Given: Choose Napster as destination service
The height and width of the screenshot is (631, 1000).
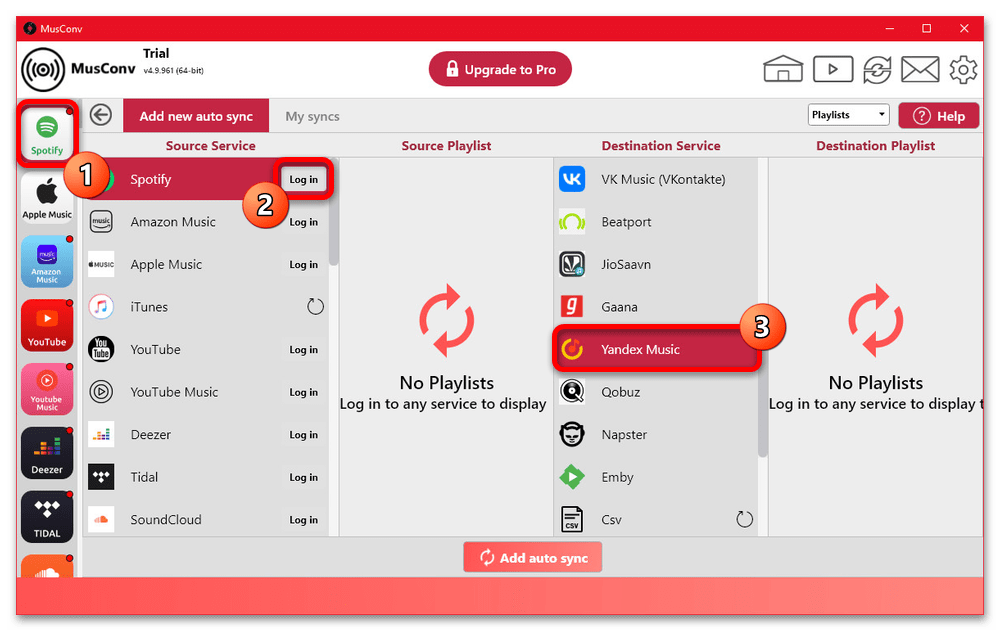Looking at the screenshot, I should pyautogui.click(x=656, y=434).
